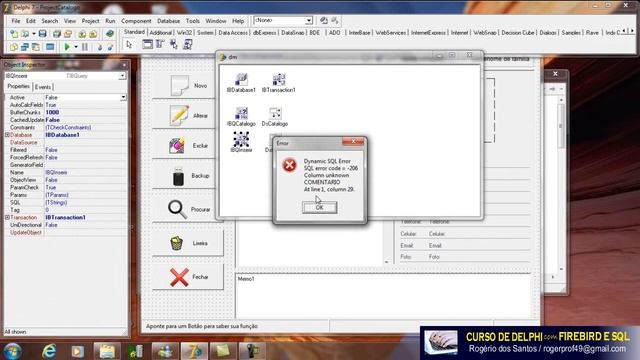Open the Active property value dropdown

click(123, 98)
